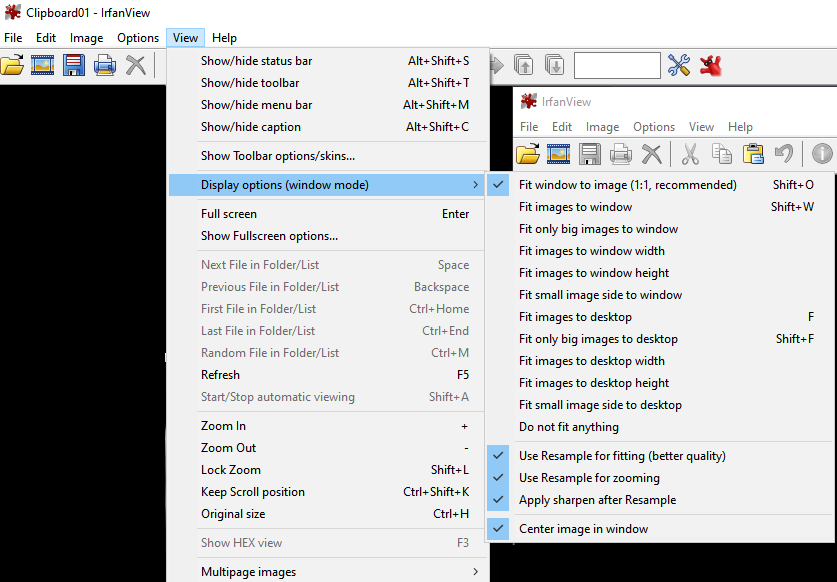
Task: Click the Delete X icon in main toolbar
Action: coord(136,65)
